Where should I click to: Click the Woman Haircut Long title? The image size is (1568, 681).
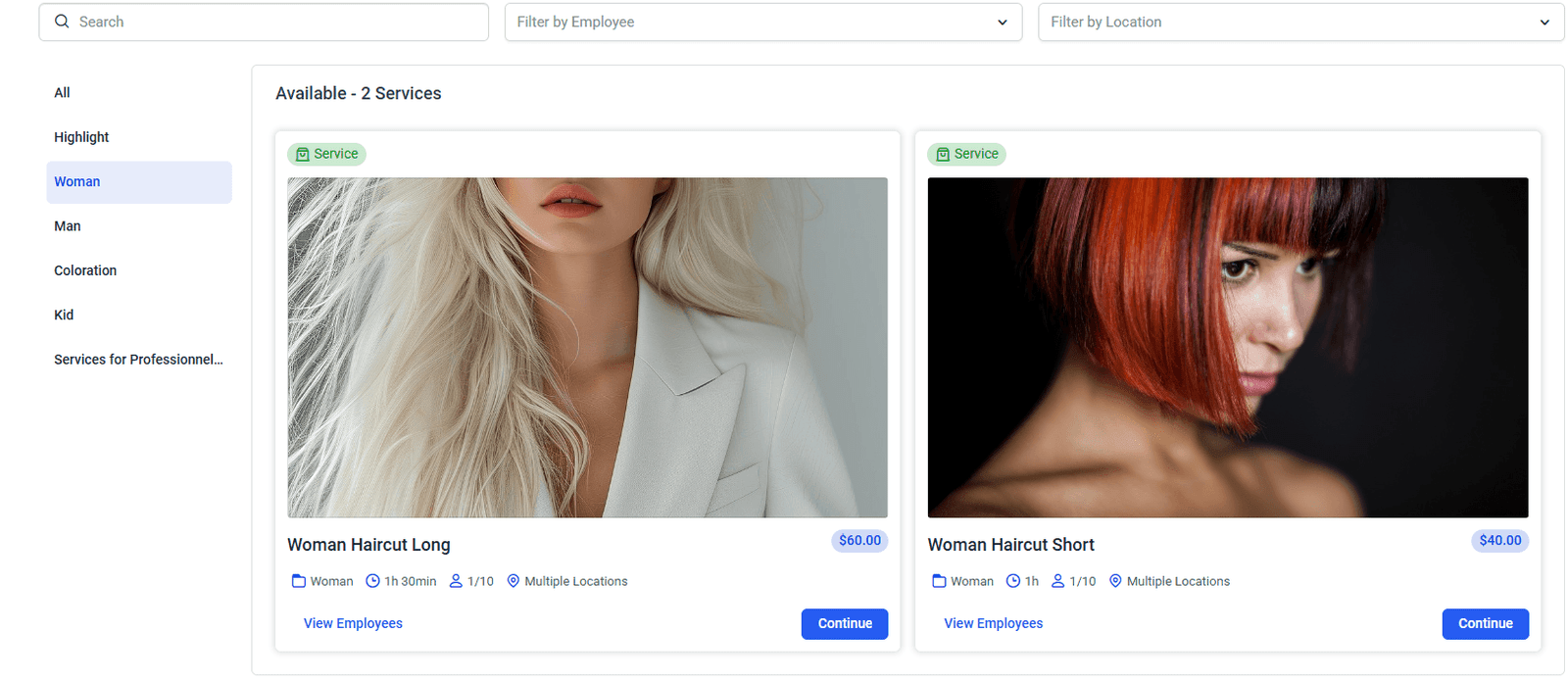point(368,545)
